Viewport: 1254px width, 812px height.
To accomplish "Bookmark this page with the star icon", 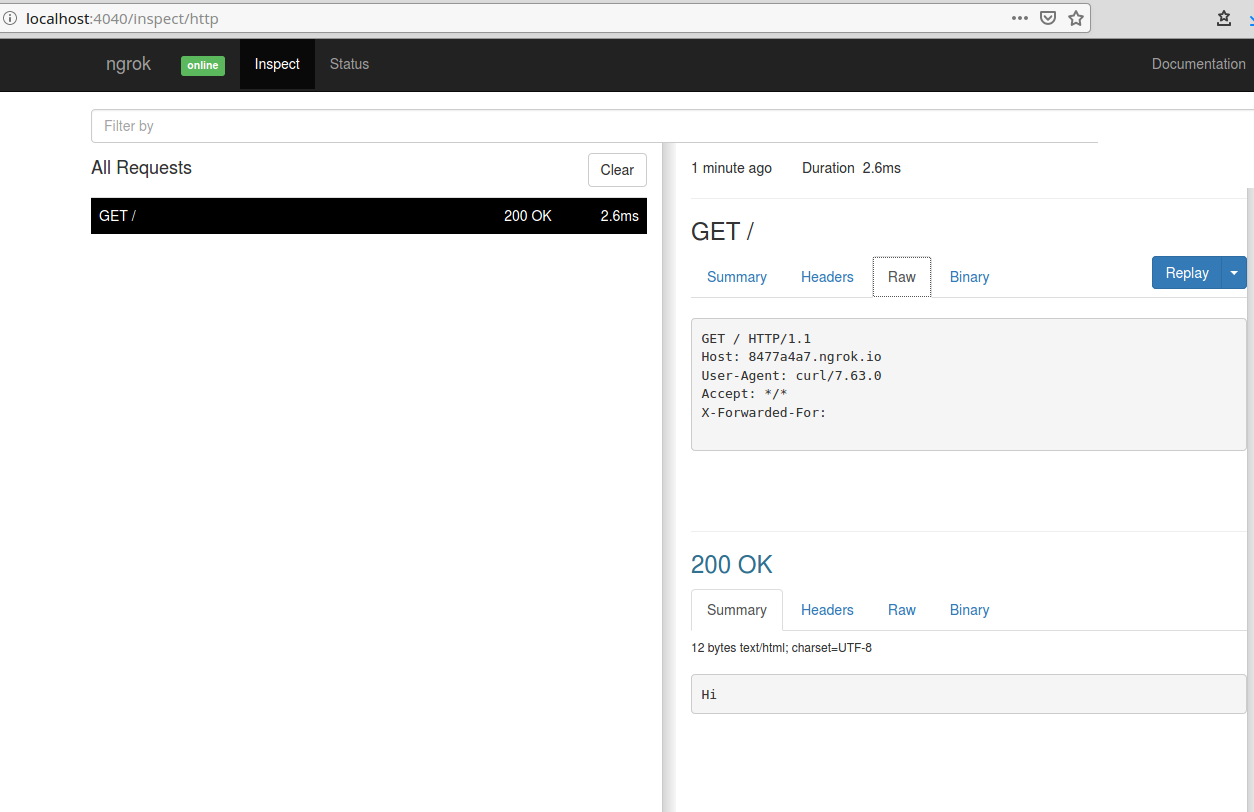I will click(x=1076, y=18).
